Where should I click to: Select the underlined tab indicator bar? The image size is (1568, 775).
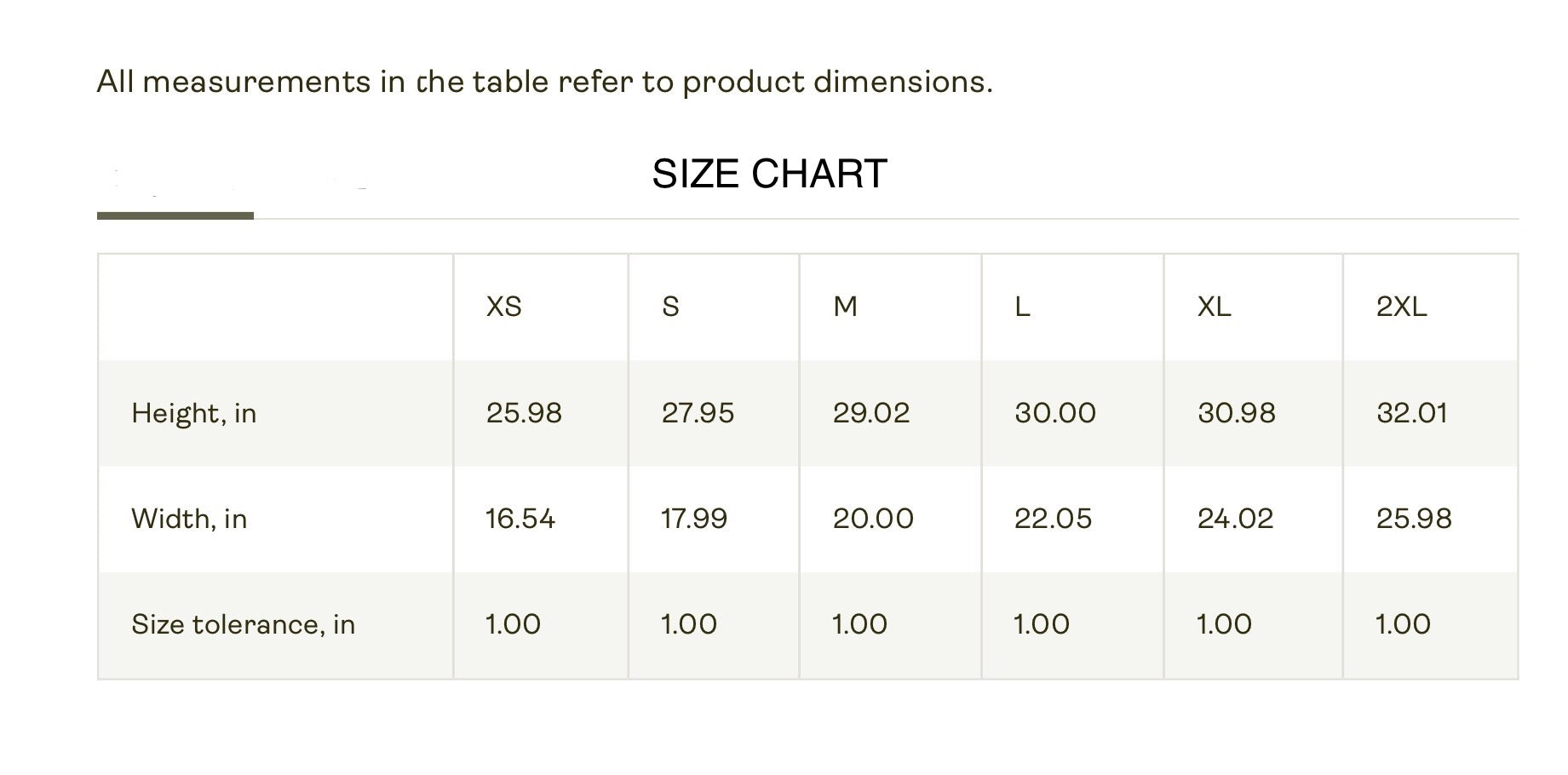click(175, 215)
